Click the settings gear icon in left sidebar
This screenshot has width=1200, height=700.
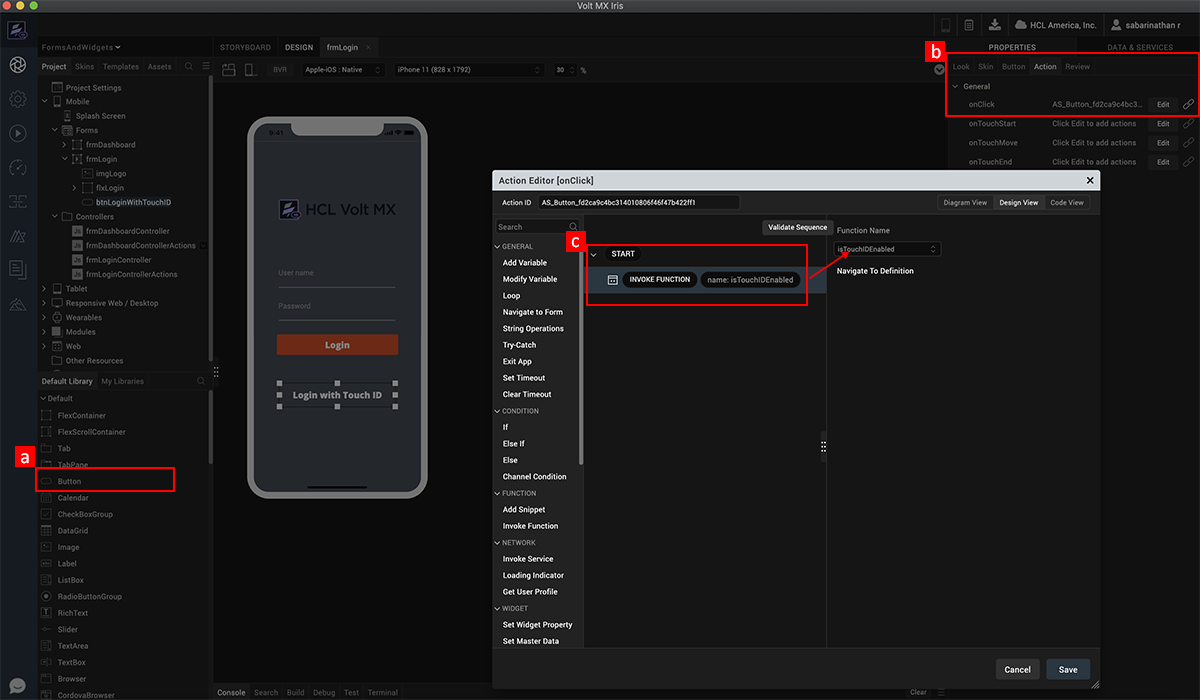tap(17, 98)
